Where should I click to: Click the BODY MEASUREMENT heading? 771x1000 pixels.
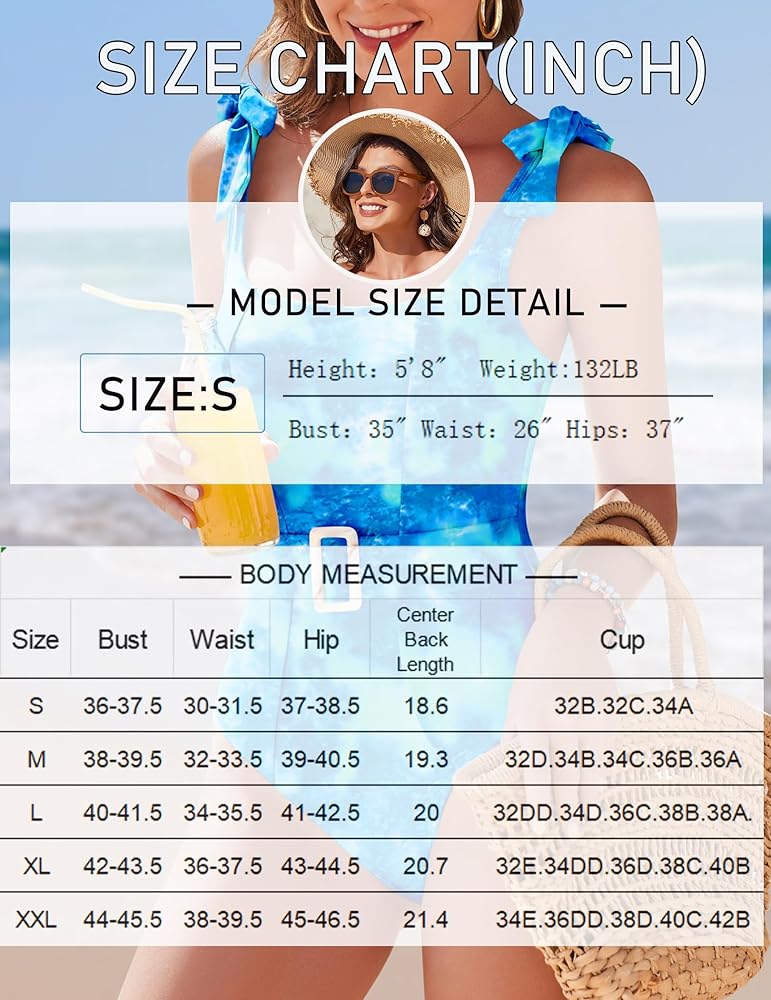(x=378, y=574)
